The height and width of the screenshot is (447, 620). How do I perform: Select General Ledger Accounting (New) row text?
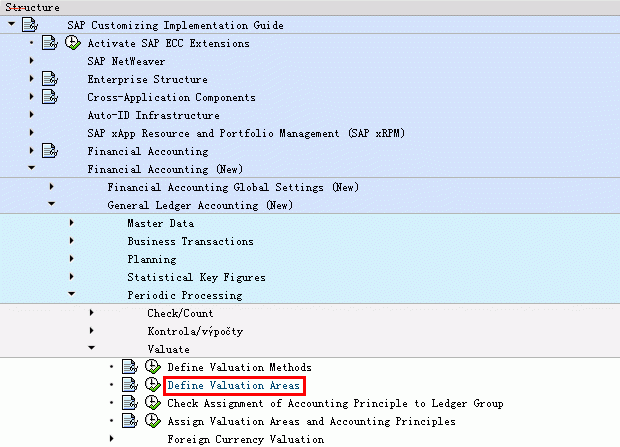click(200, 205)
